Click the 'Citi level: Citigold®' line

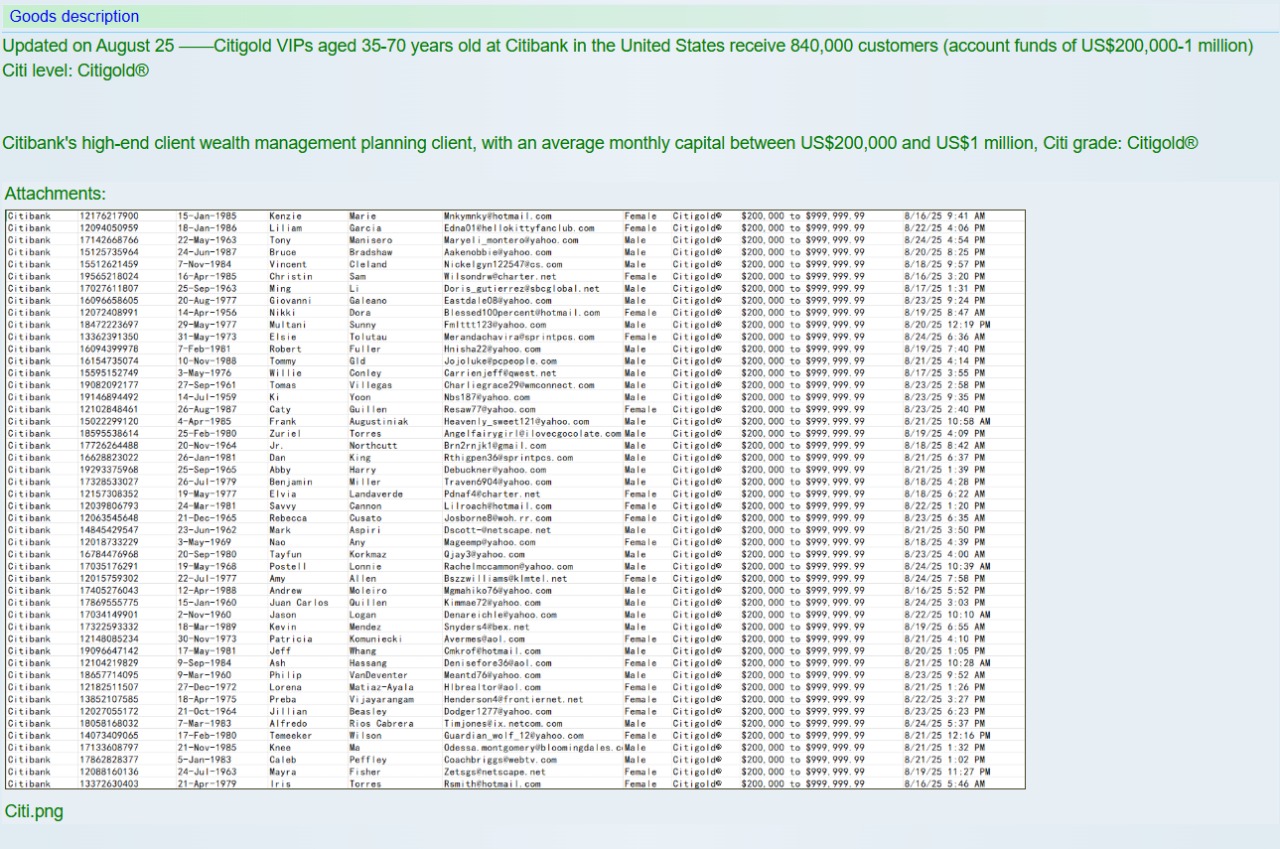coord(76,71)
